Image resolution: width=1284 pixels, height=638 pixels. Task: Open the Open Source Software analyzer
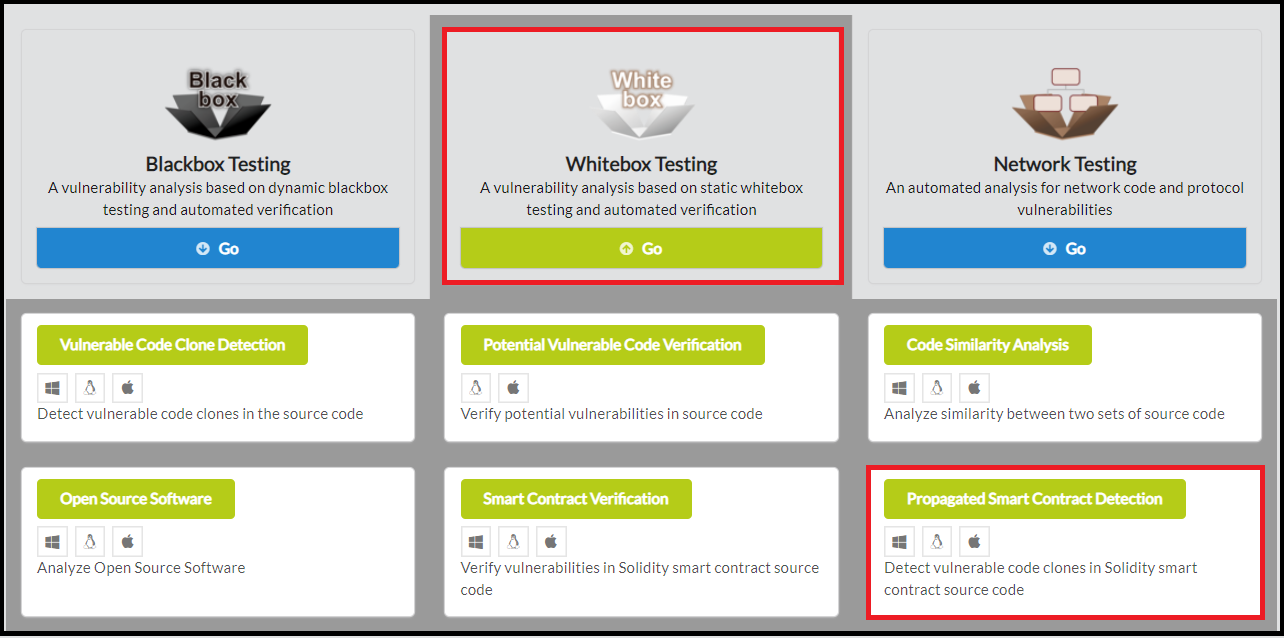(x=135, y=499)
